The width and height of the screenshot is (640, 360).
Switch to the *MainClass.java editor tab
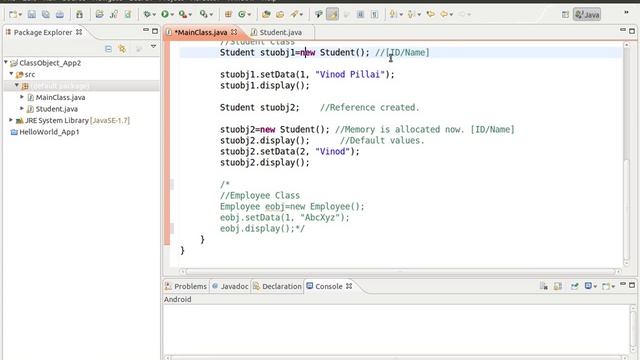click(x=200, y=32)
